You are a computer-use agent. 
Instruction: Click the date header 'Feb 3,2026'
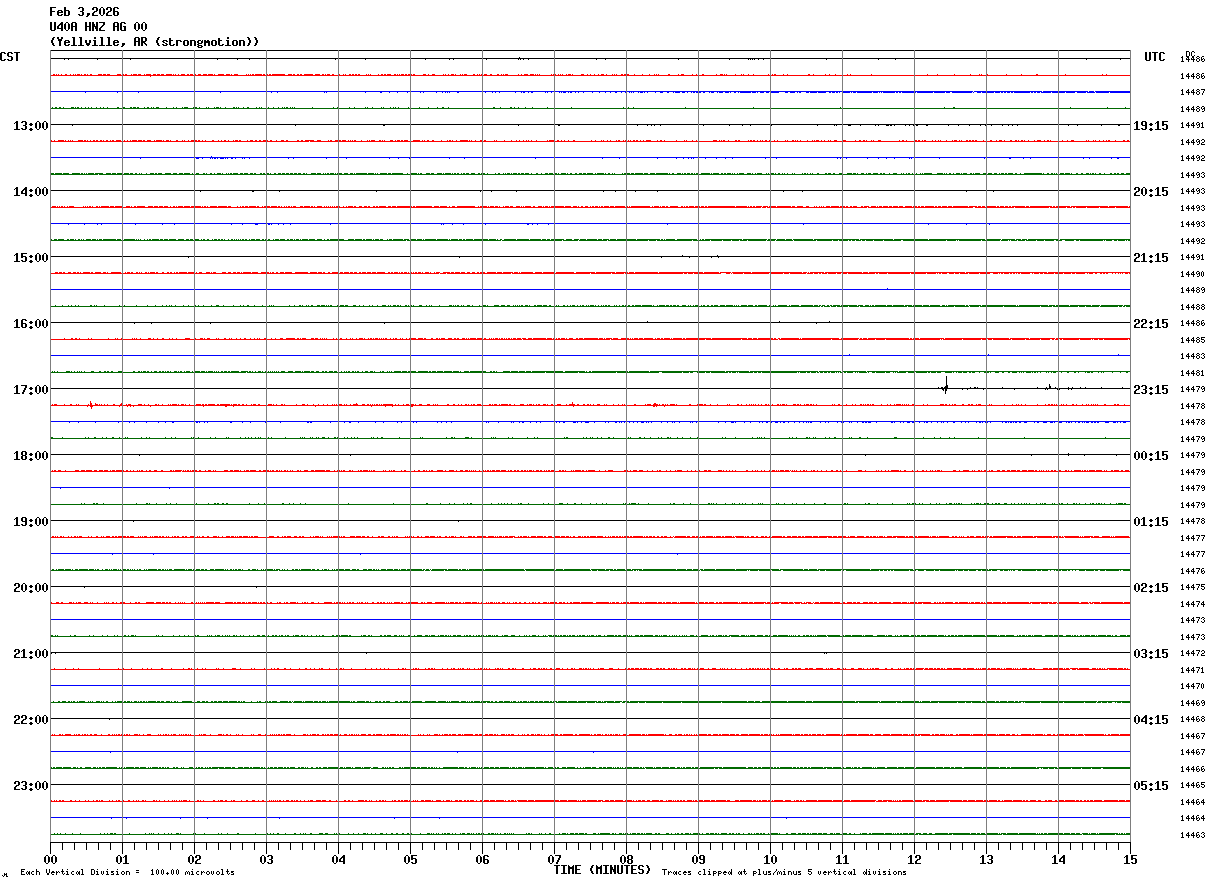click(84, 12)
